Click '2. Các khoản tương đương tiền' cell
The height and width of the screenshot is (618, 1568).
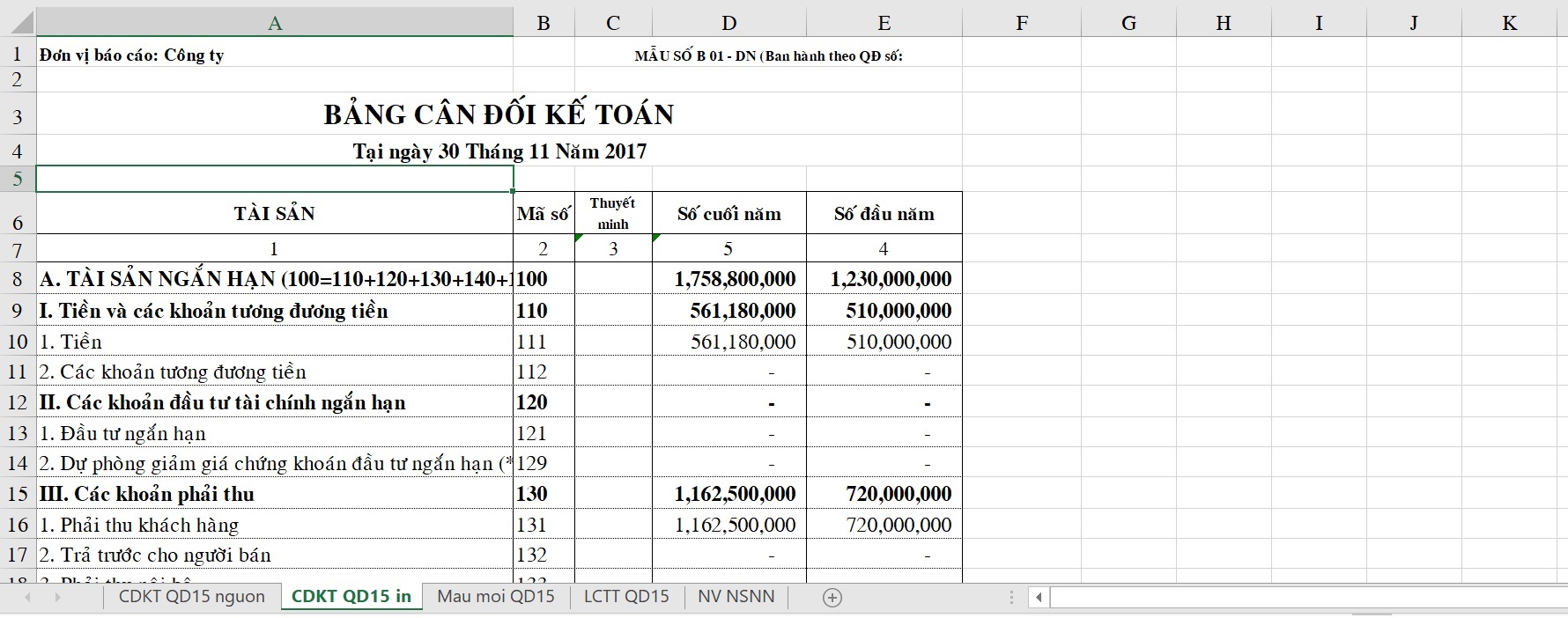tap(275, 372)
